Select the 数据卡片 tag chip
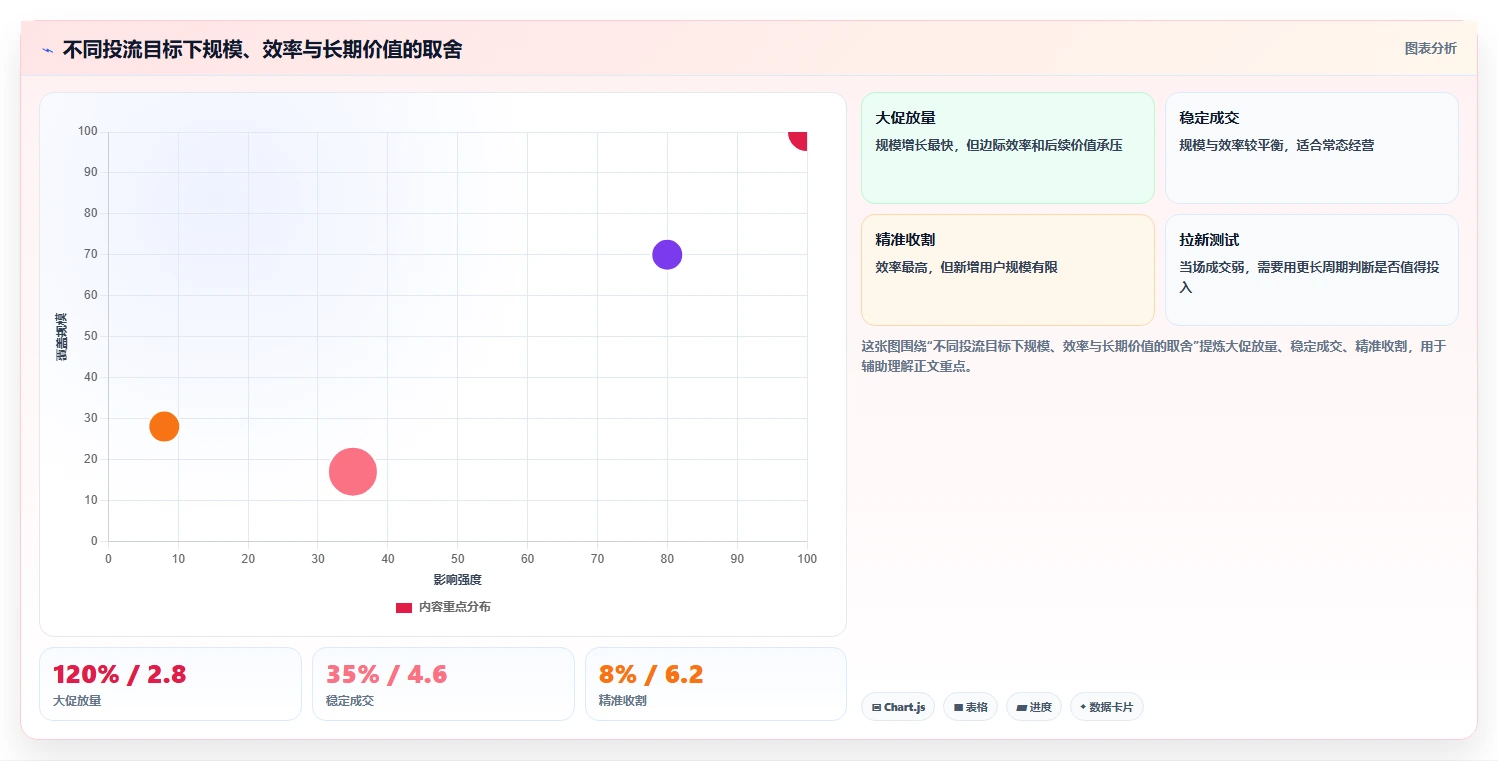Screen dimensions: 1498x761 [1106, 707]
